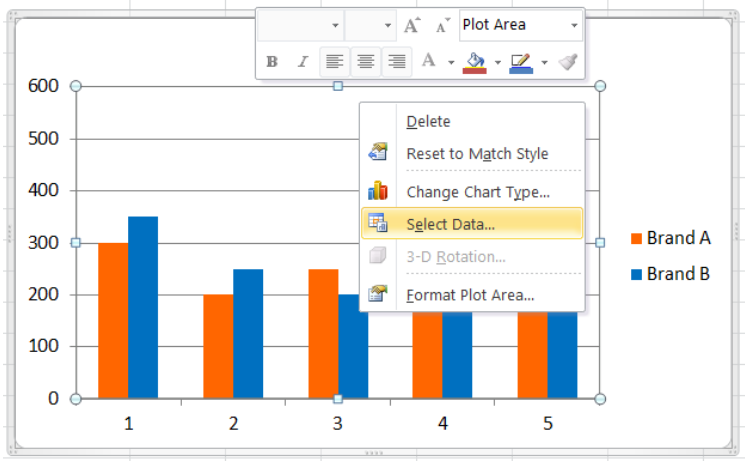Apply font color with the A icon

click(x=429, y=61)
